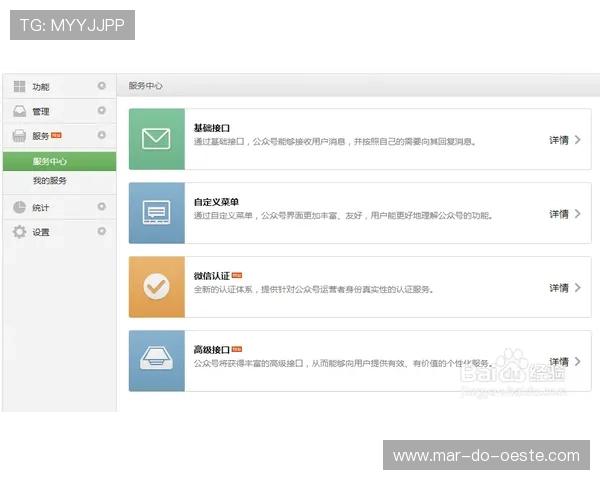Open the 功能 sidebar menu
Screen dimensions: 600x480
click(x=59, y=86)
